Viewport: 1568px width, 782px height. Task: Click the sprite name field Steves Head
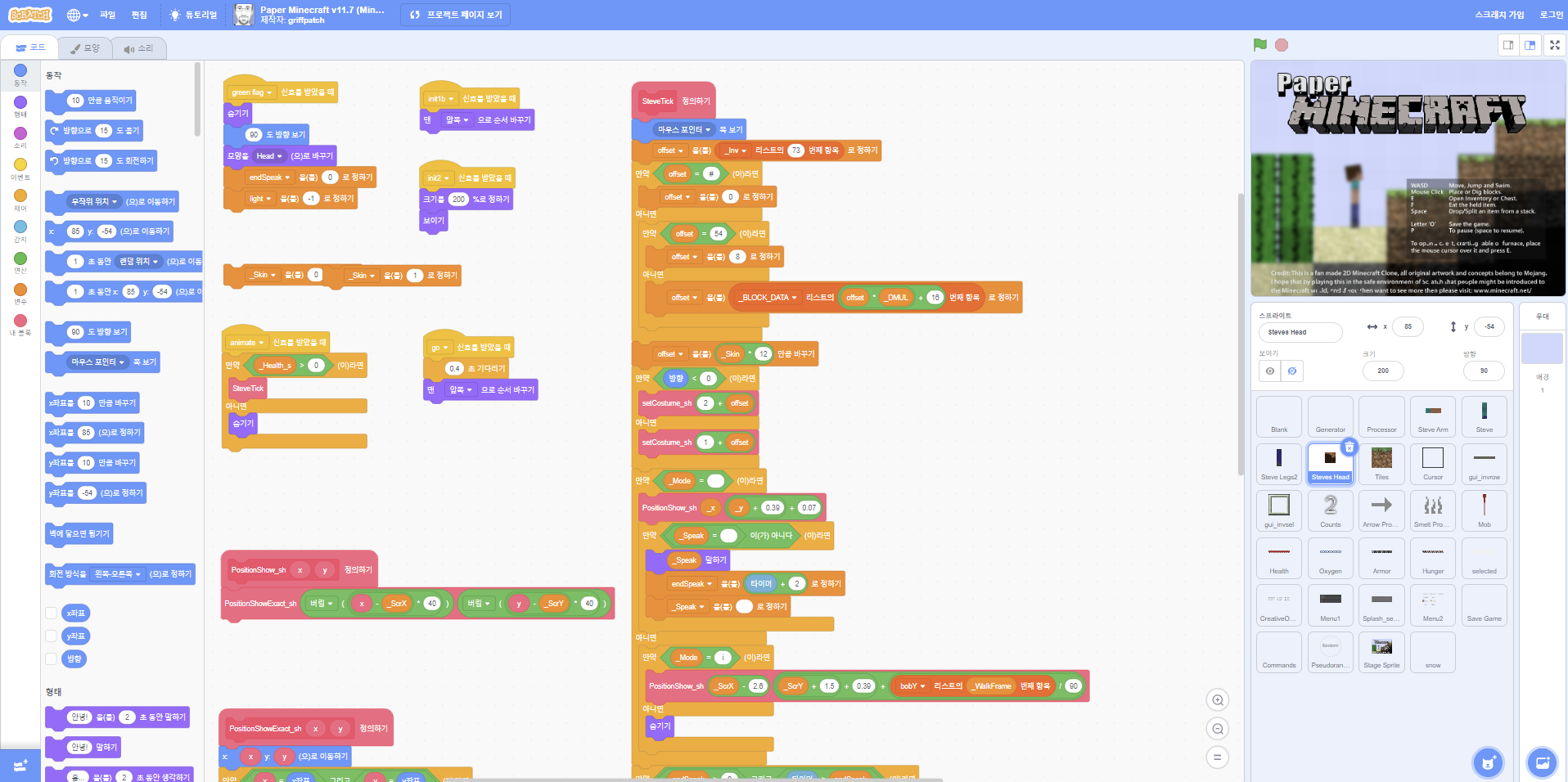pyautogui.click(x=1300, y=332)
